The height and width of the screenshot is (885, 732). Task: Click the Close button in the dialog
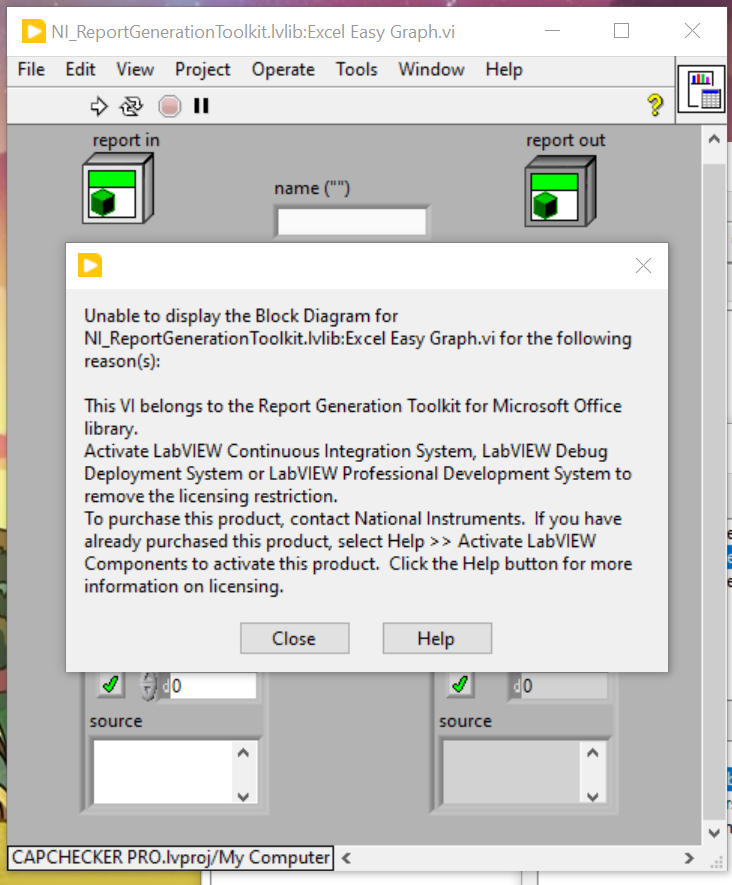pyautogui.click(x=295, y=638)
